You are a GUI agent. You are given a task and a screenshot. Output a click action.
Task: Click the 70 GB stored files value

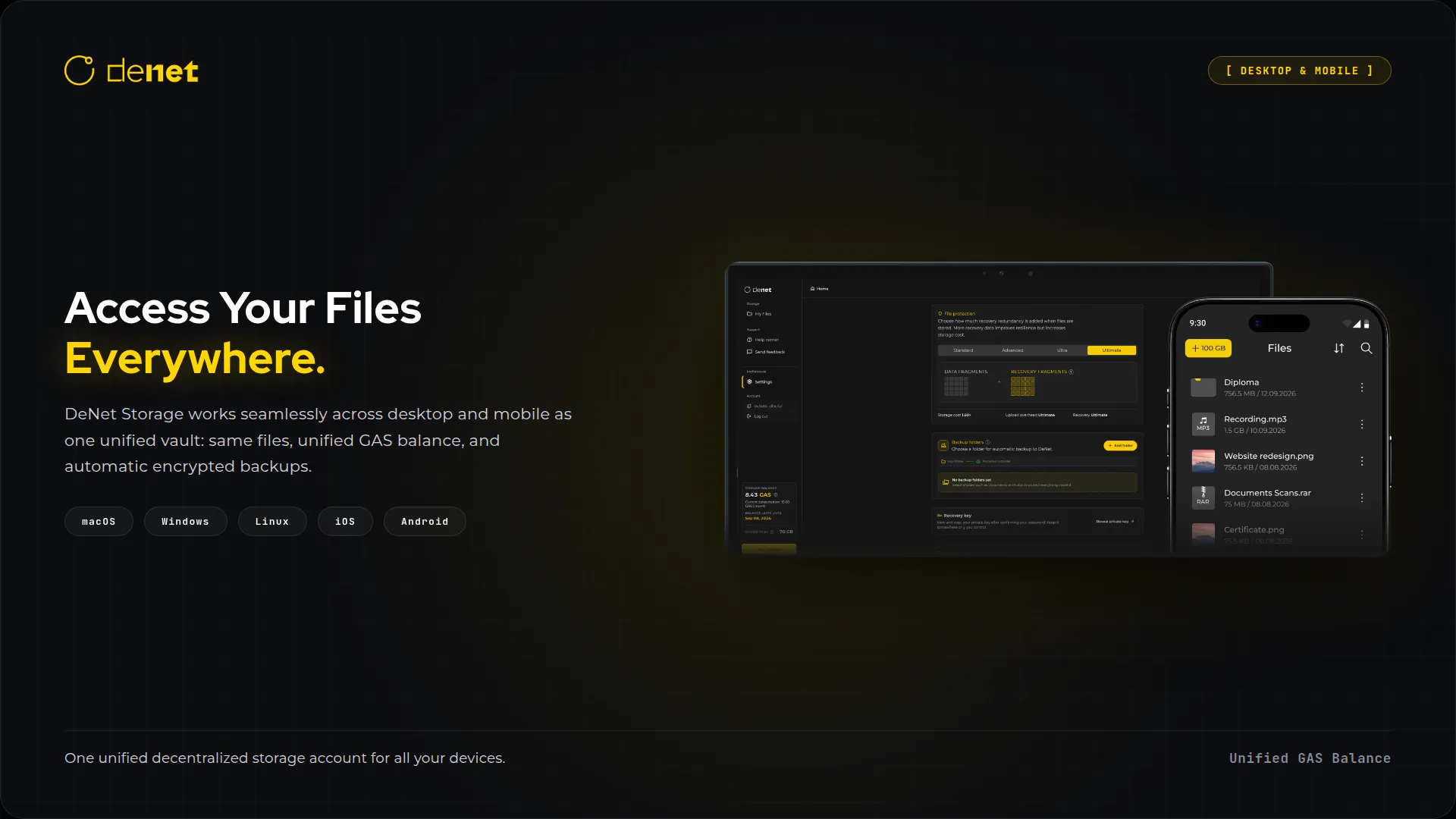(786, 532)
